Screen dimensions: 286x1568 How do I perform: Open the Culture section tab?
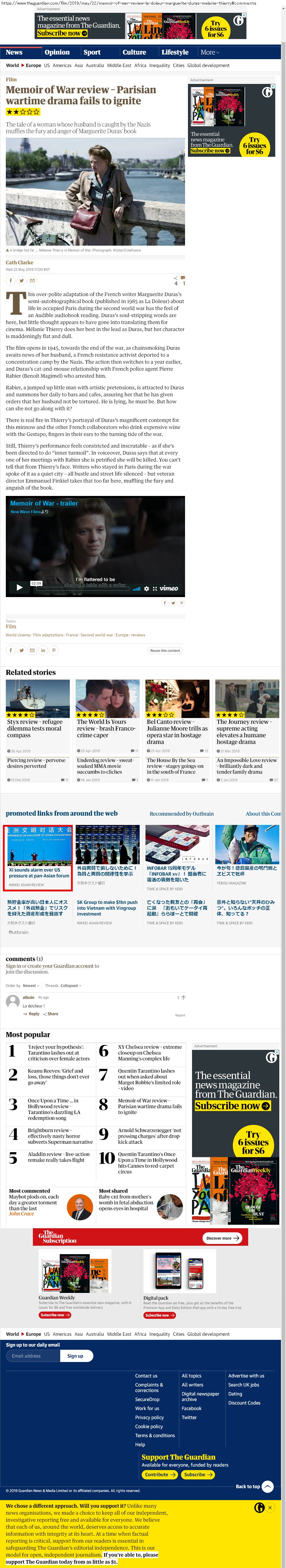coord(134,52)
